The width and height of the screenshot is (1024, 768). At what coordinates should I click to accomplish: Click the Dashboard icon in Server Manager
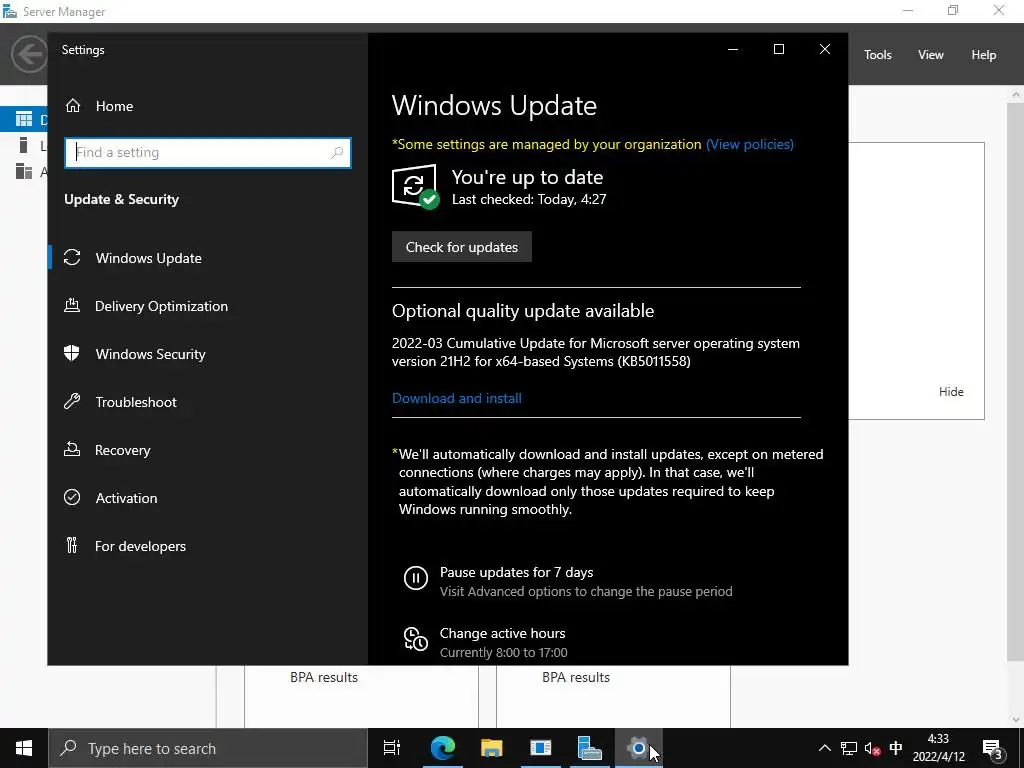coord(24,119)
